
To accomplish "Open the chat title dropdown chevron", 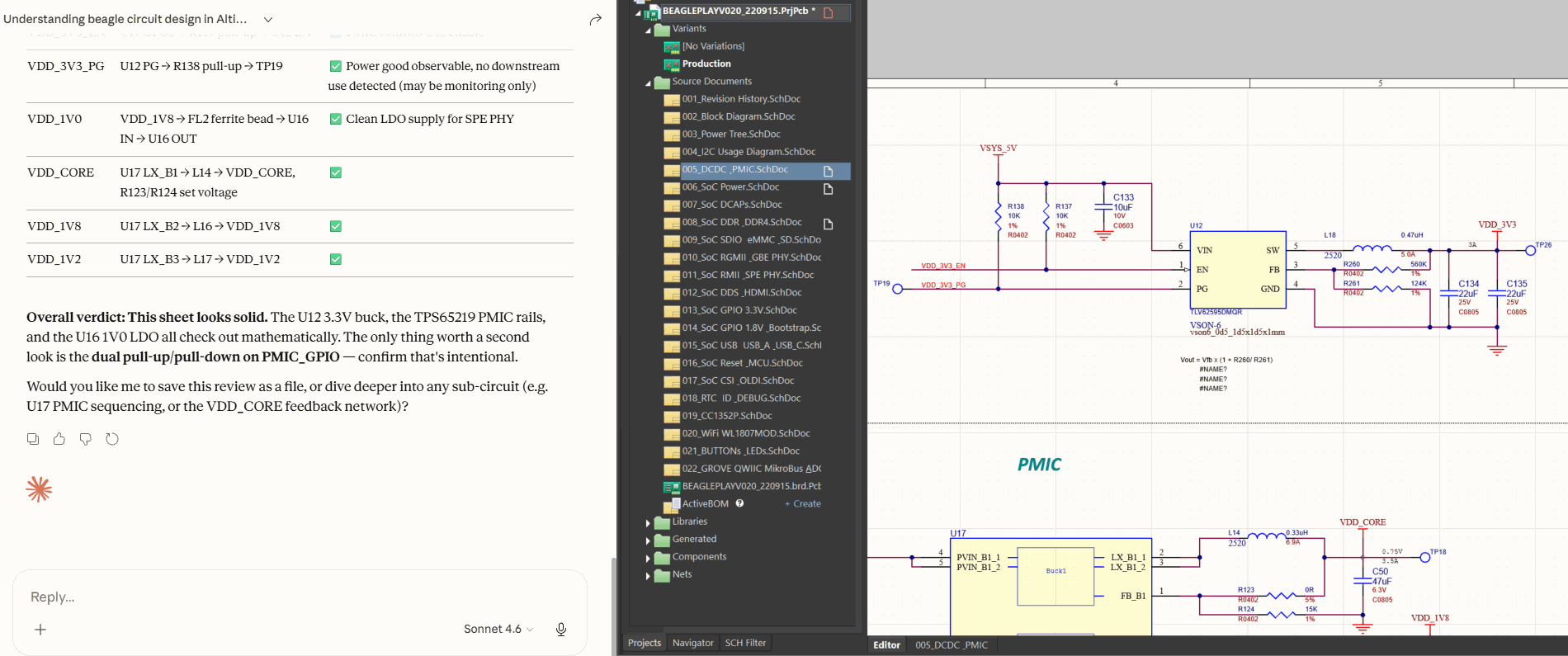I will (268, 19).
